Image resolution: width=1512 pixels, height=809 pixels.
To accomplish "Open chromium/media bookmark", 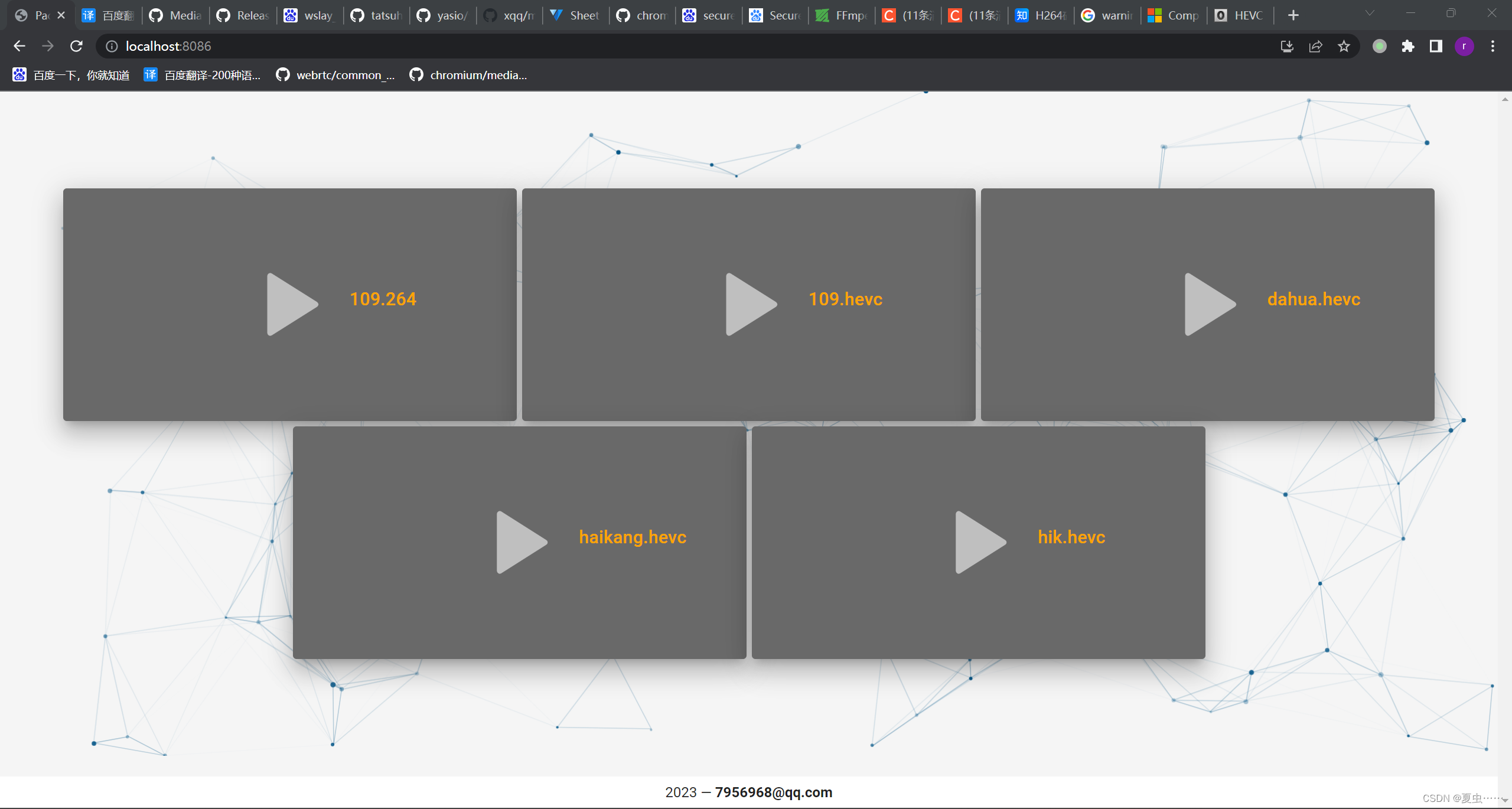I will 468,75.
